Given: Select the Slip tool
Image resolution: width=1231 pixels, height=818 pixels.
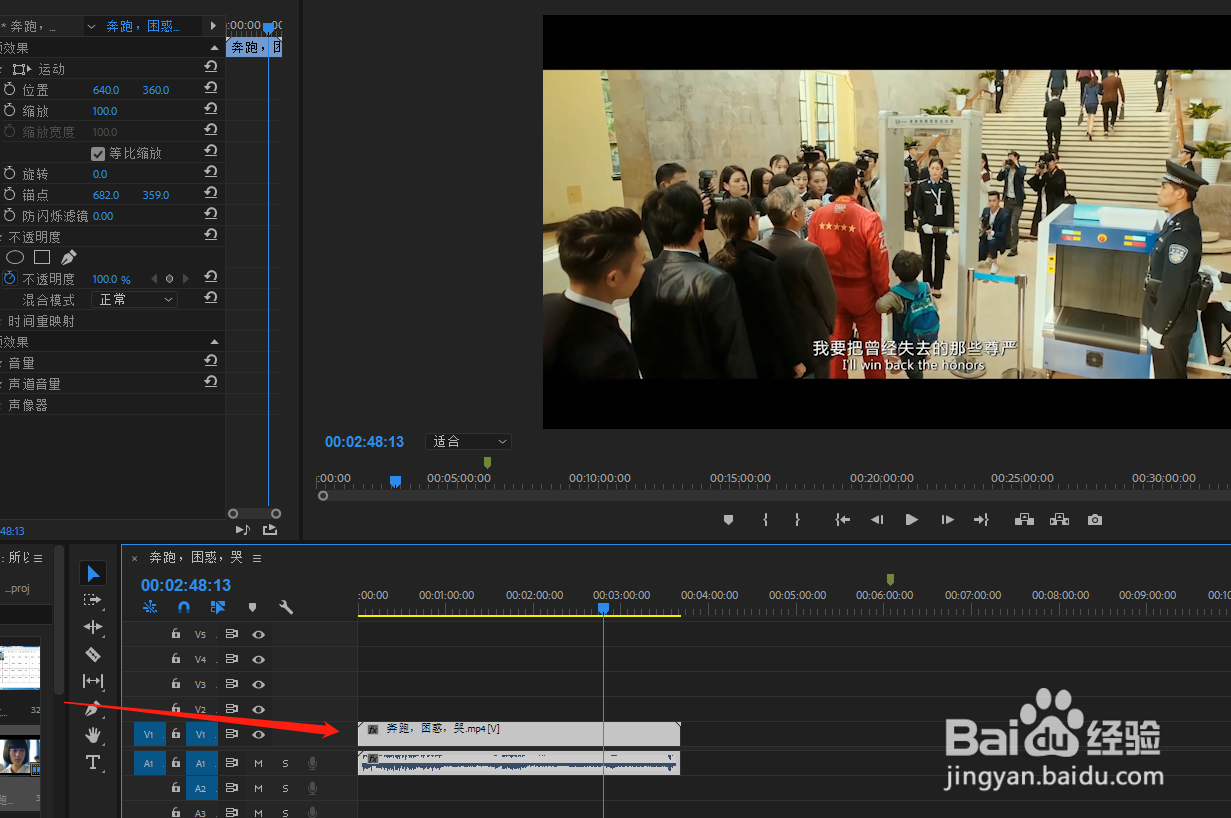Looking at the screenshot, I should [x=93, y=681].
